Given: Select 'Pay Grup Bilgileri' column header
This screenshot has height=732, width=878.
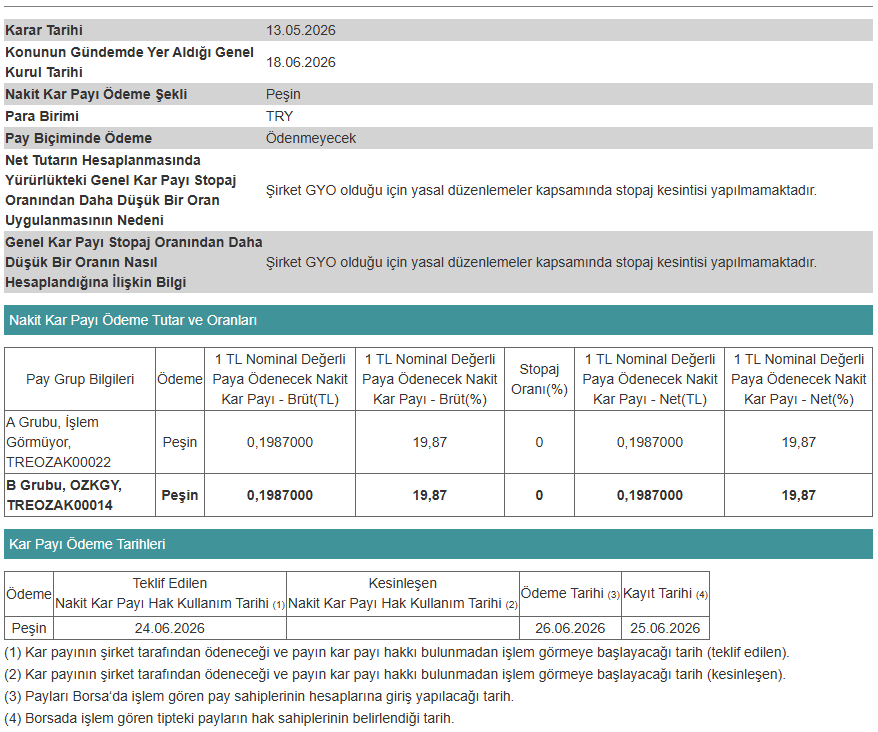Looking at the screenshot, I should pyautogui.click(x=80, y=379).
